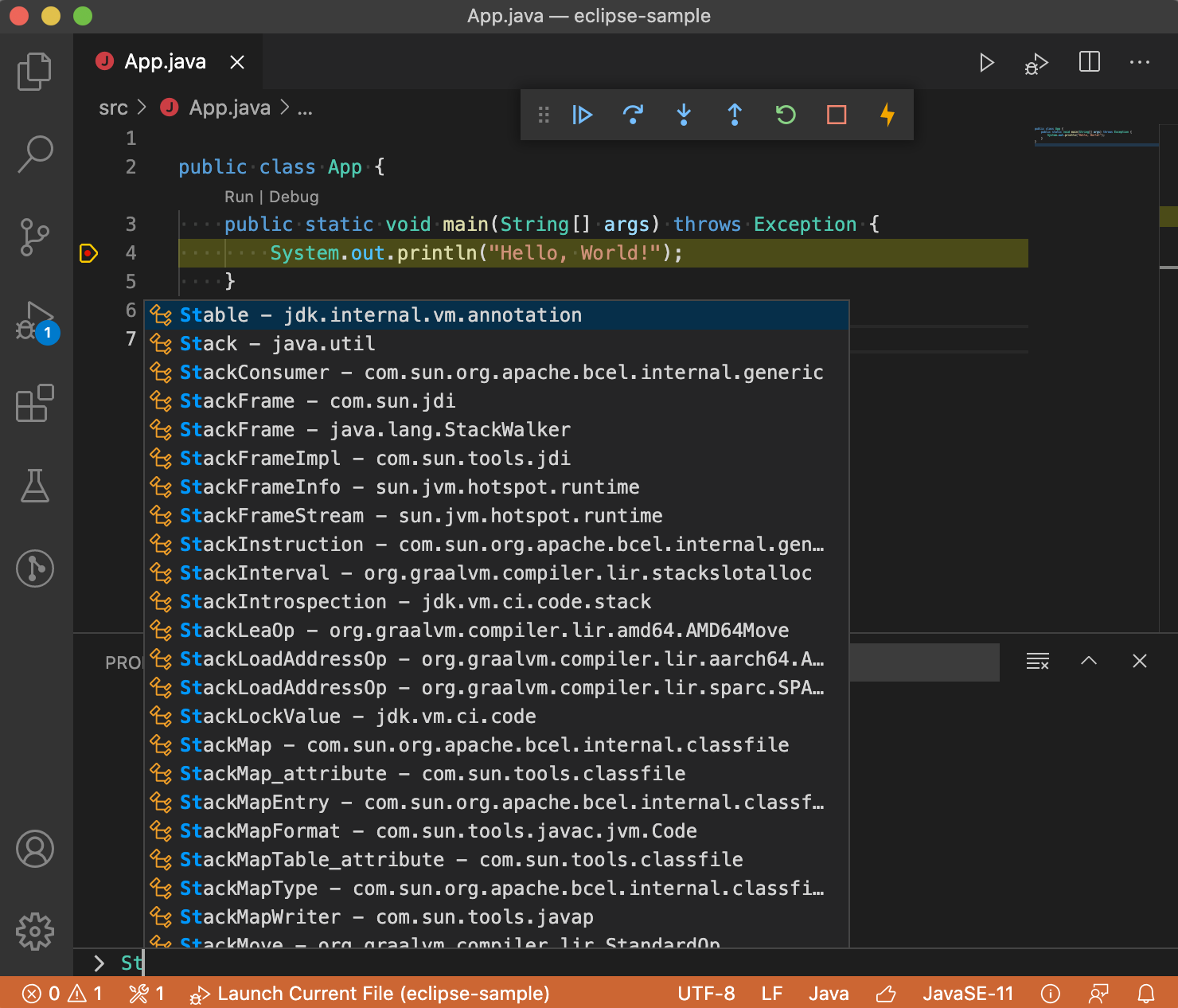
Task: Click the JavaSE-11 status bar item
Action: (x=968, y=994)
